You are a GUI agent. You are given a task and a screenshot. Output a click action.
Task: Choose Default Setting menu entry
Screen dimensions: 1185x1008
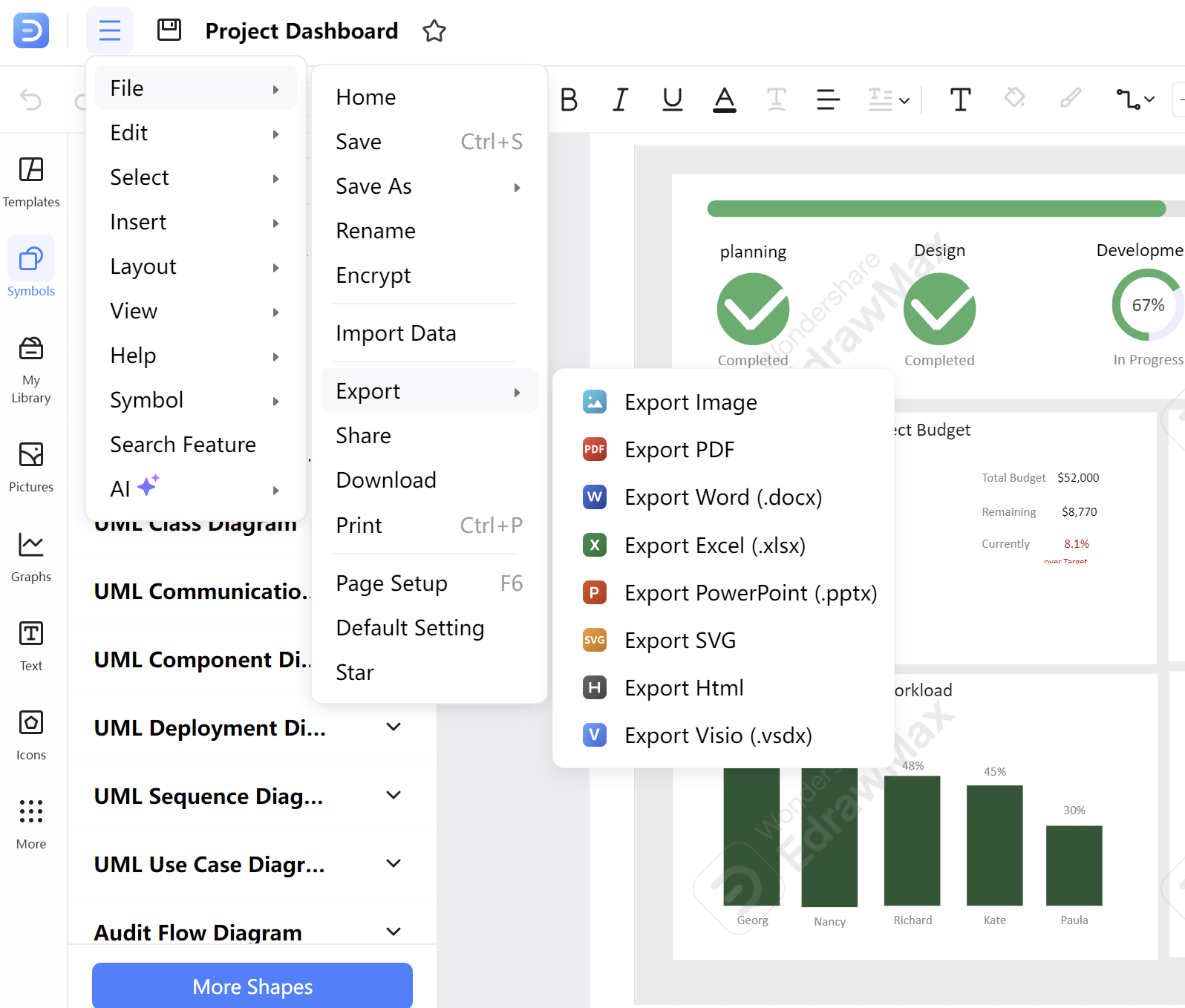tap(429, 628)
